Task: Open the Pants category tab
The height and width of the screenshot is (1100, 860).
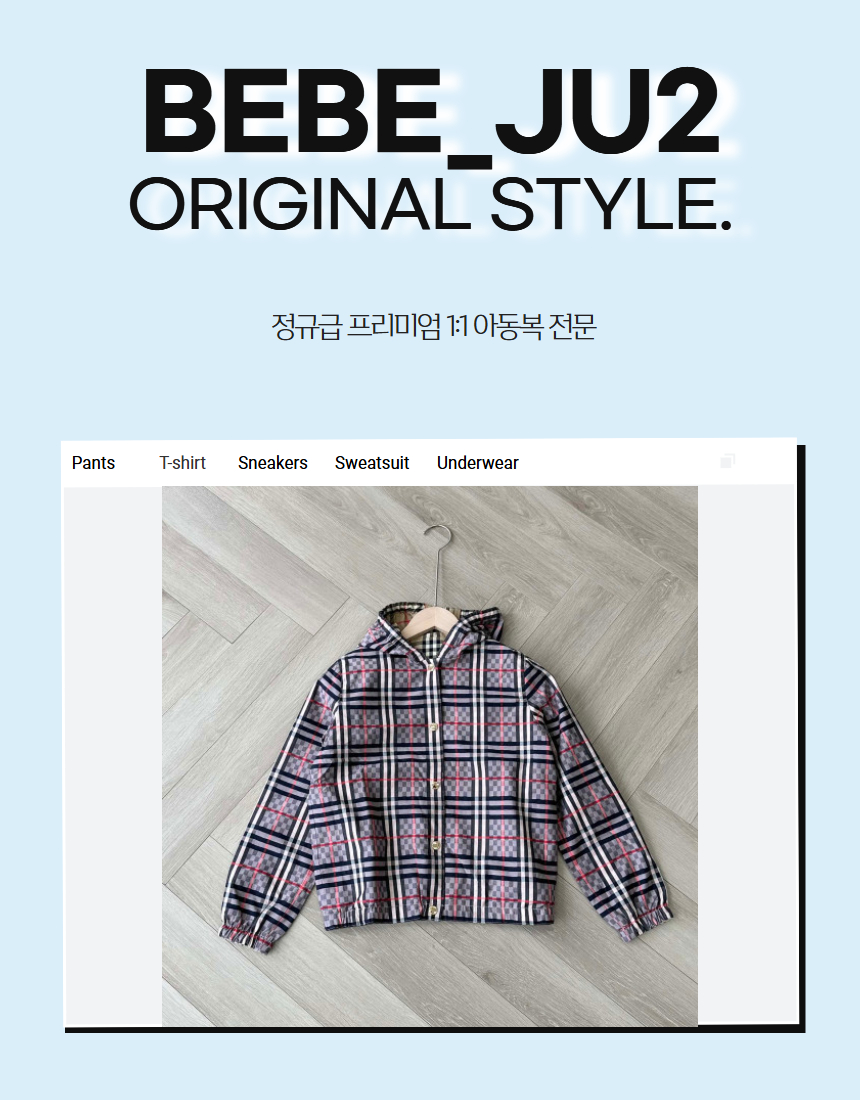Action: tap(93, 463)
